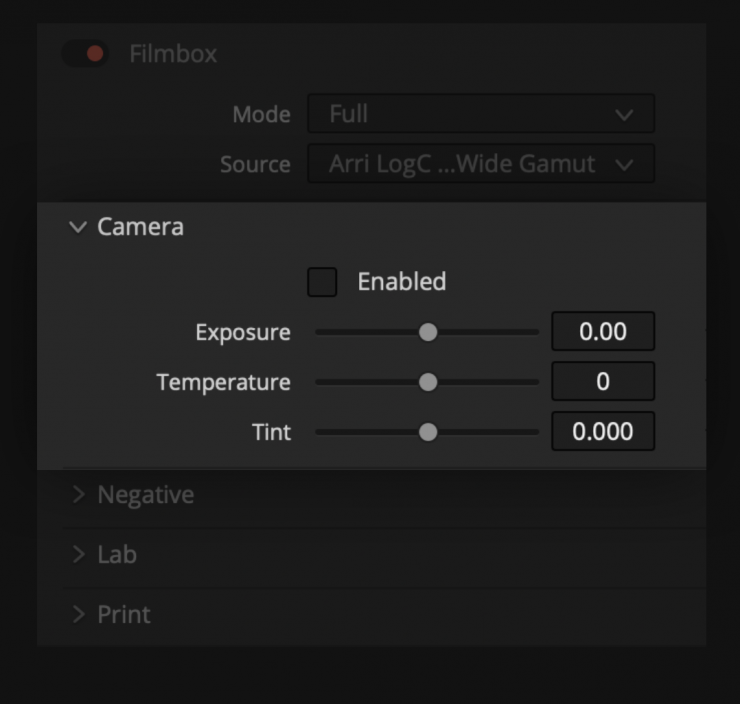The image size is (740, 704).
Task: Click the Exposure slider handle
Action: click(x=428, y=332)
